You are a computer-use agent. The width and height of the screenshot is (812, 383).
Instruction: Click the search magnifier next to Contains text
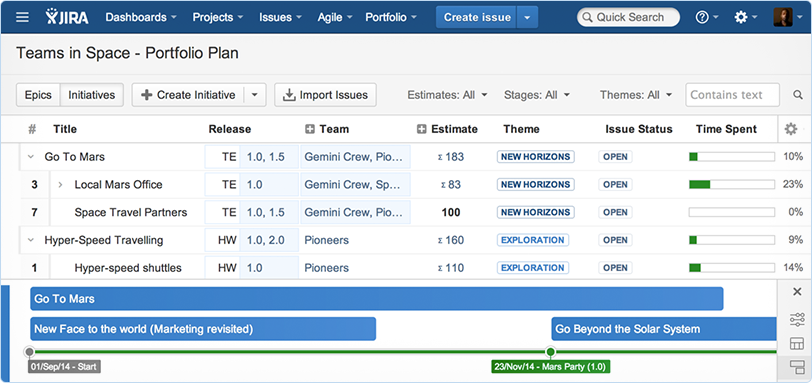click(x=798, y=95)
